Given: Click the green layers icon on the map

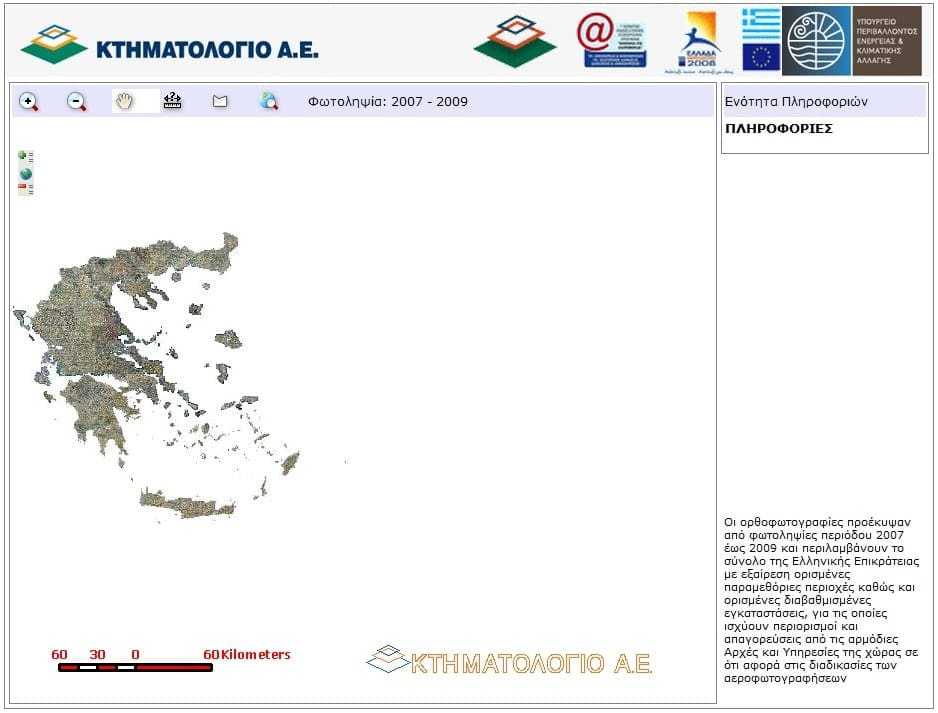Looking at the screenshot, I should pyautogui.click(x=22, y=156).
